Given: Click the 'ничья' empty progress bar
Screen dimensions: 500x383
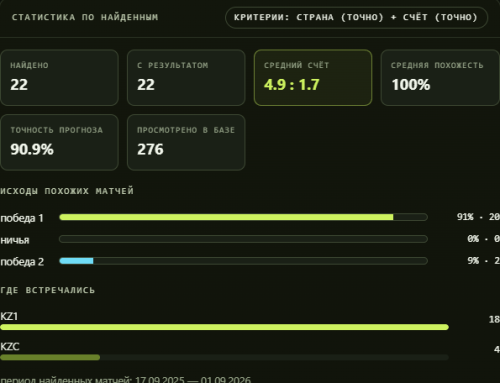Looking at the screenshot, I should 243,239.
